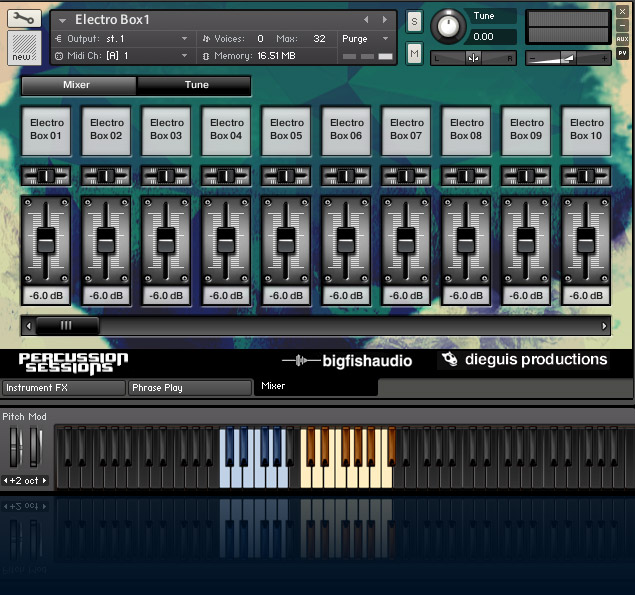Open the wrench edit-mode icon
Screen dimensions: 635x595
[x=24, y=18]
